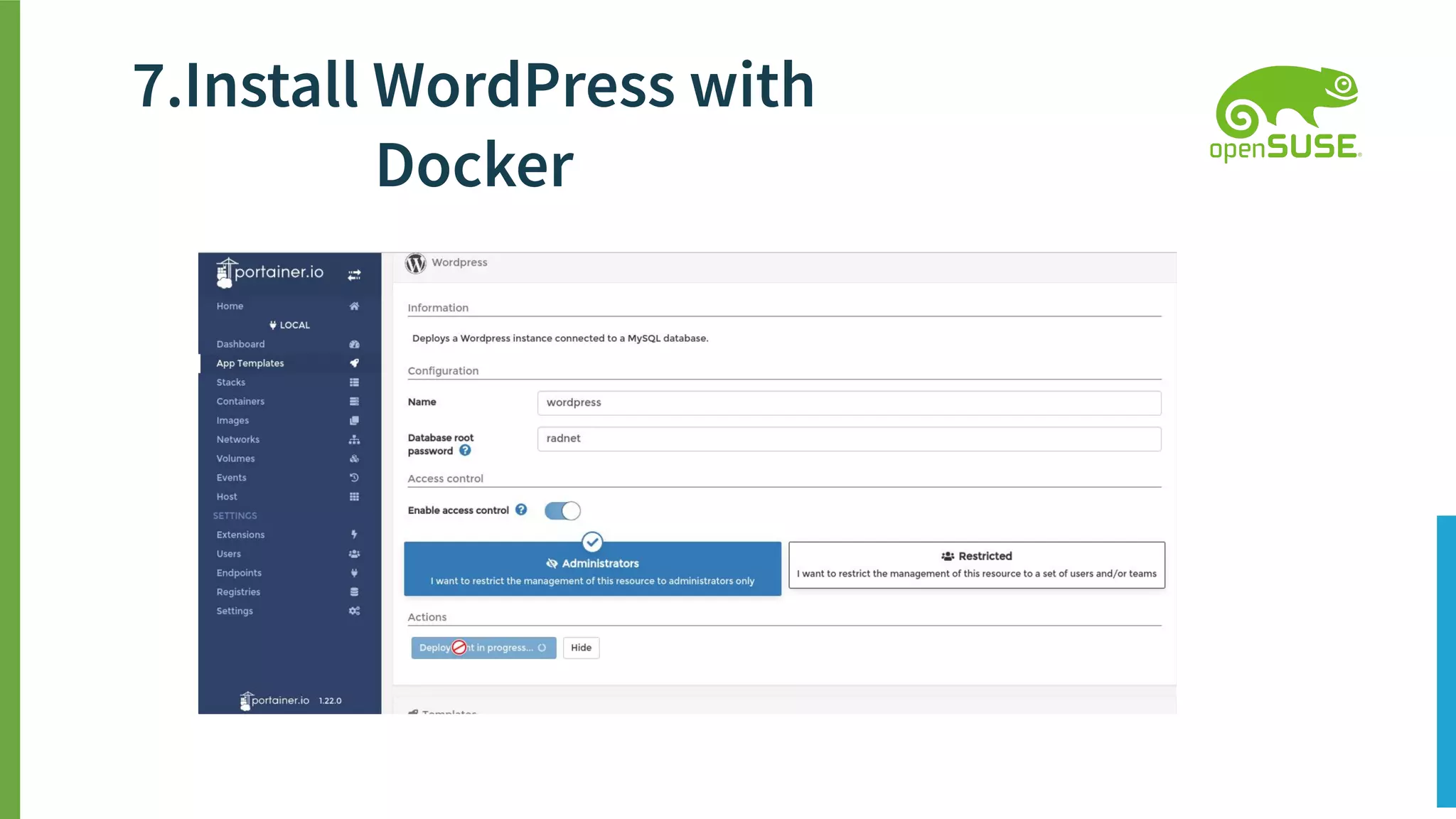
Task: Click help icon beside Enable access control
Action: coord(521,510)
